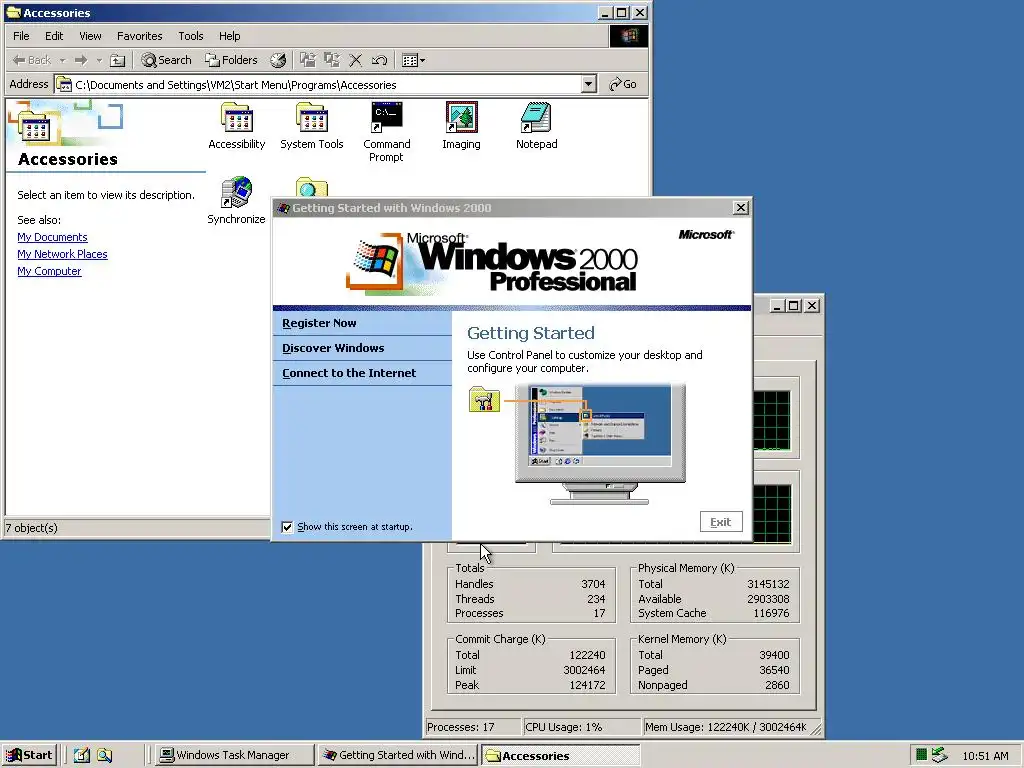Open the Back history dropdown arrow

pos(63,60)
